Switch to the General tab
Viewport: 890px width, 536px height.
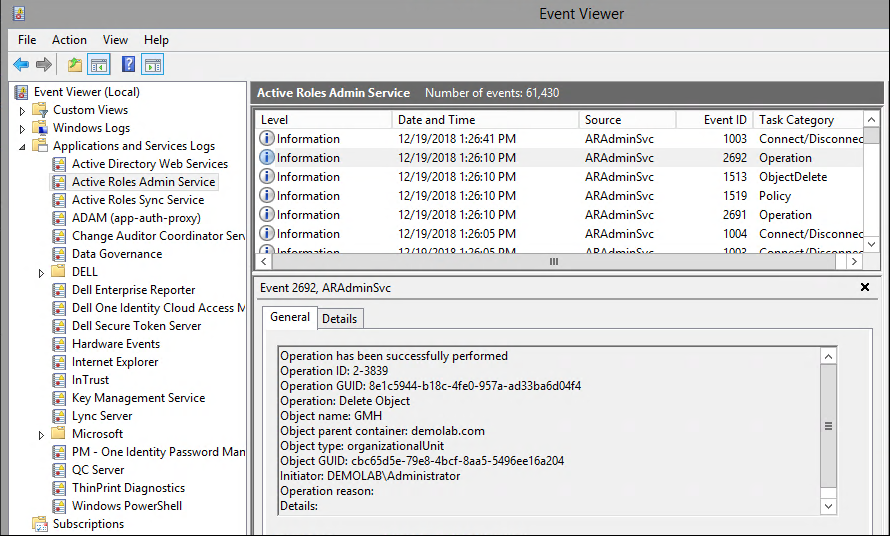point(289,317)
